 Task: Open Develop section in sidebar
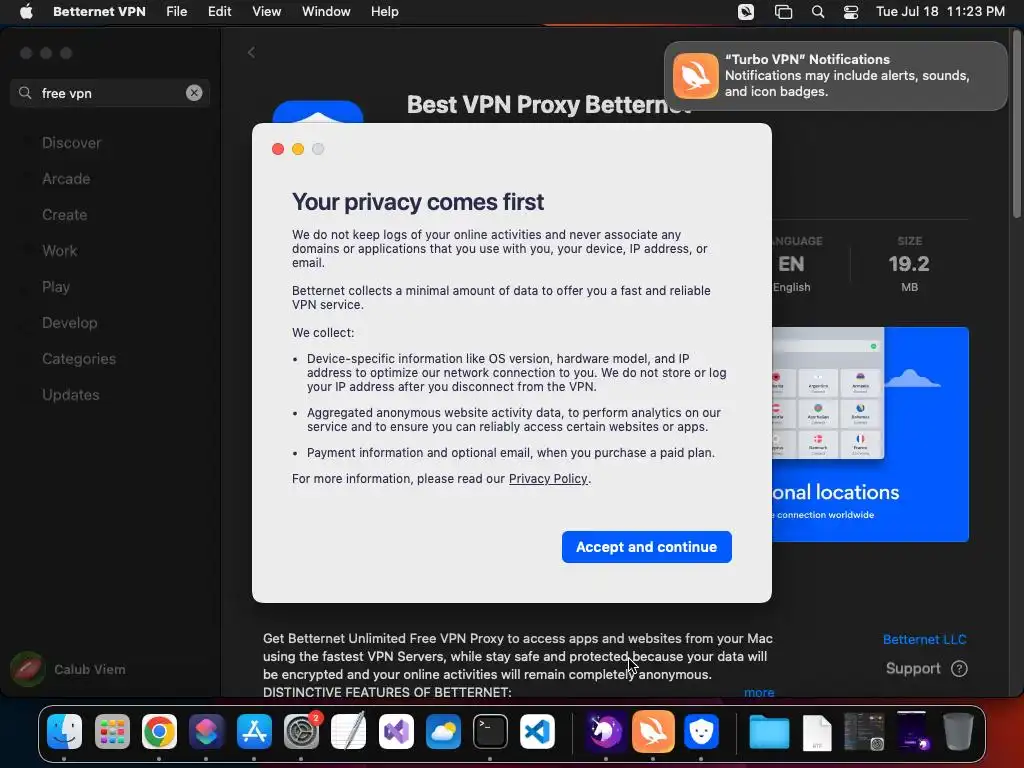point(69,323)
